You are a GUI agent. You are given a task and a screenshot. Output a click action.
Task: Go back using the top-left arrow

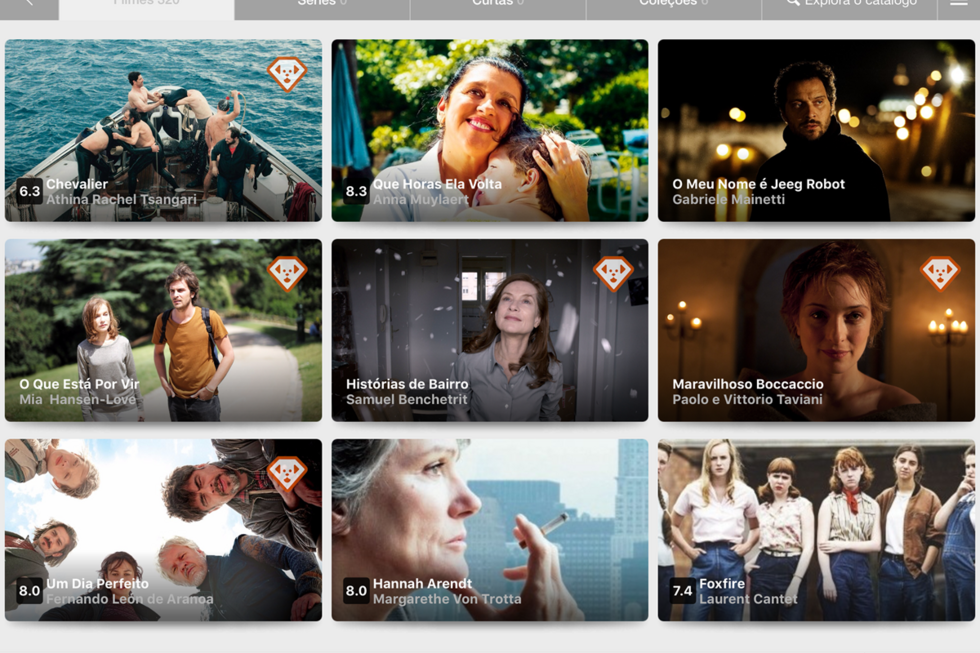pyautogui.click(x=28, y=4)
